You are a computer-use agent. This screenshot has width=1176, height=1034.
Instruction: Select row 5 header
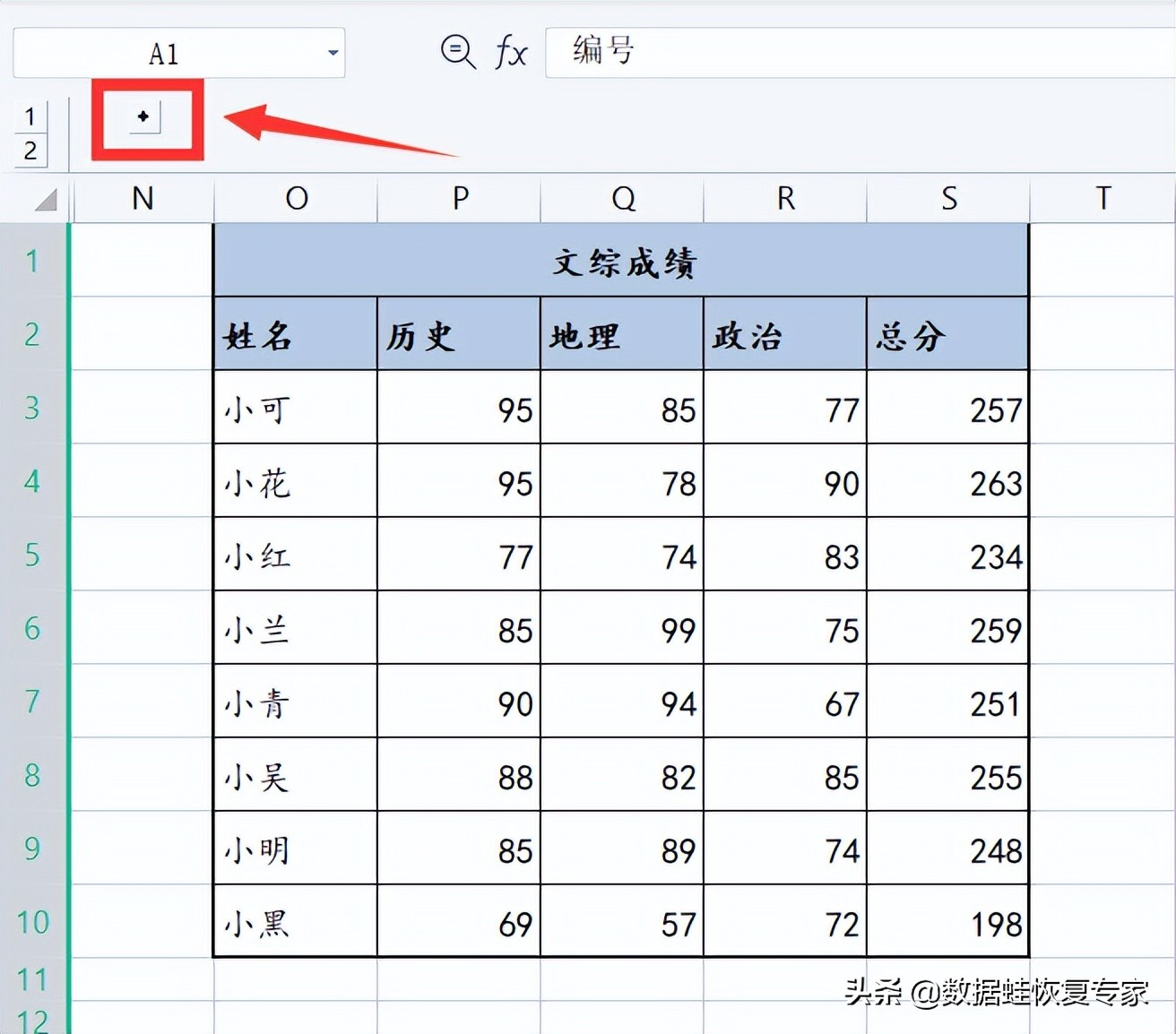33,555
